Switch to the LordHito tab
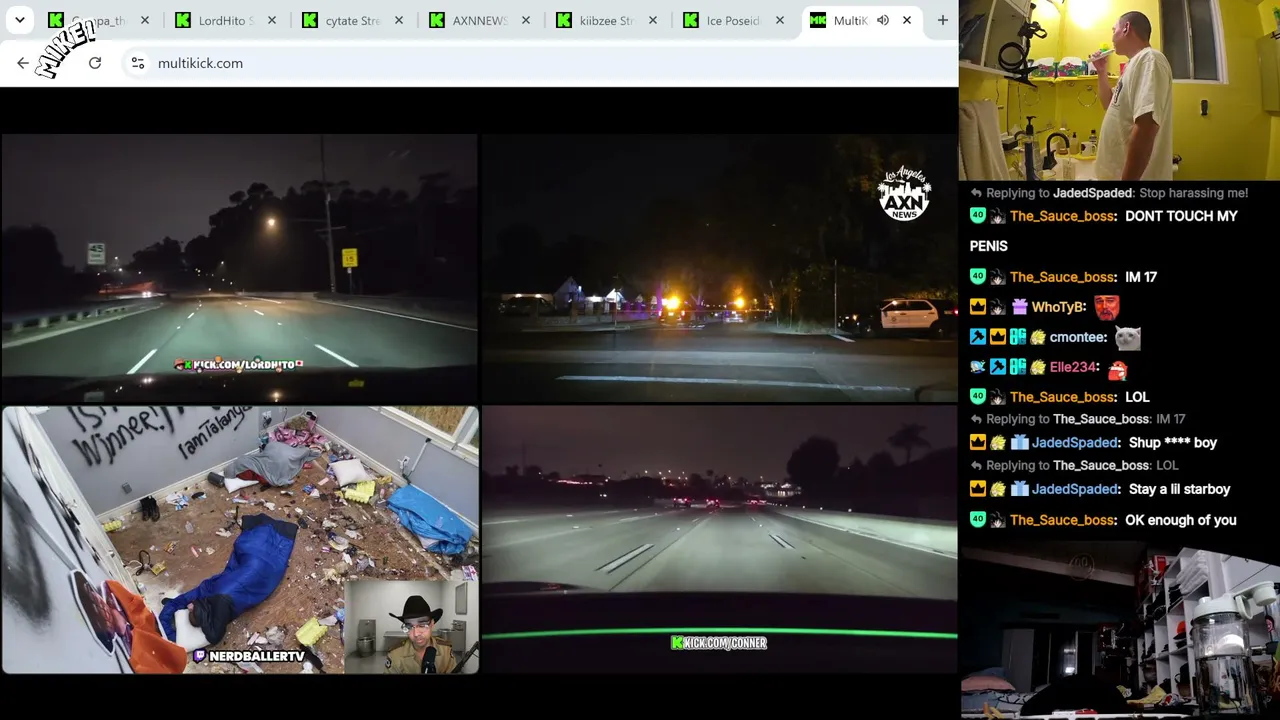1280x720 pixels. [x=225, y=20]
